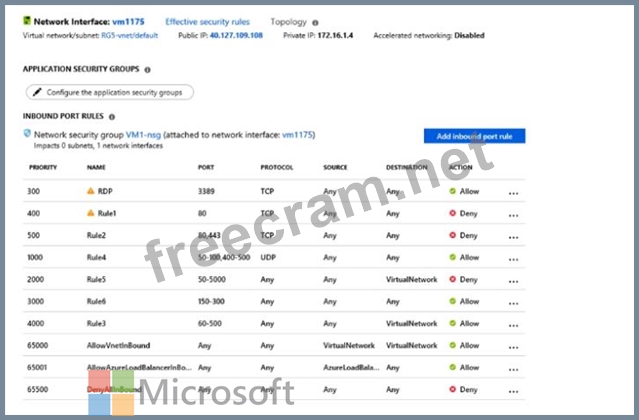Click priority 65500 cell
The width and height of the screenshot is (639, 420).
(x=37, y=389)
